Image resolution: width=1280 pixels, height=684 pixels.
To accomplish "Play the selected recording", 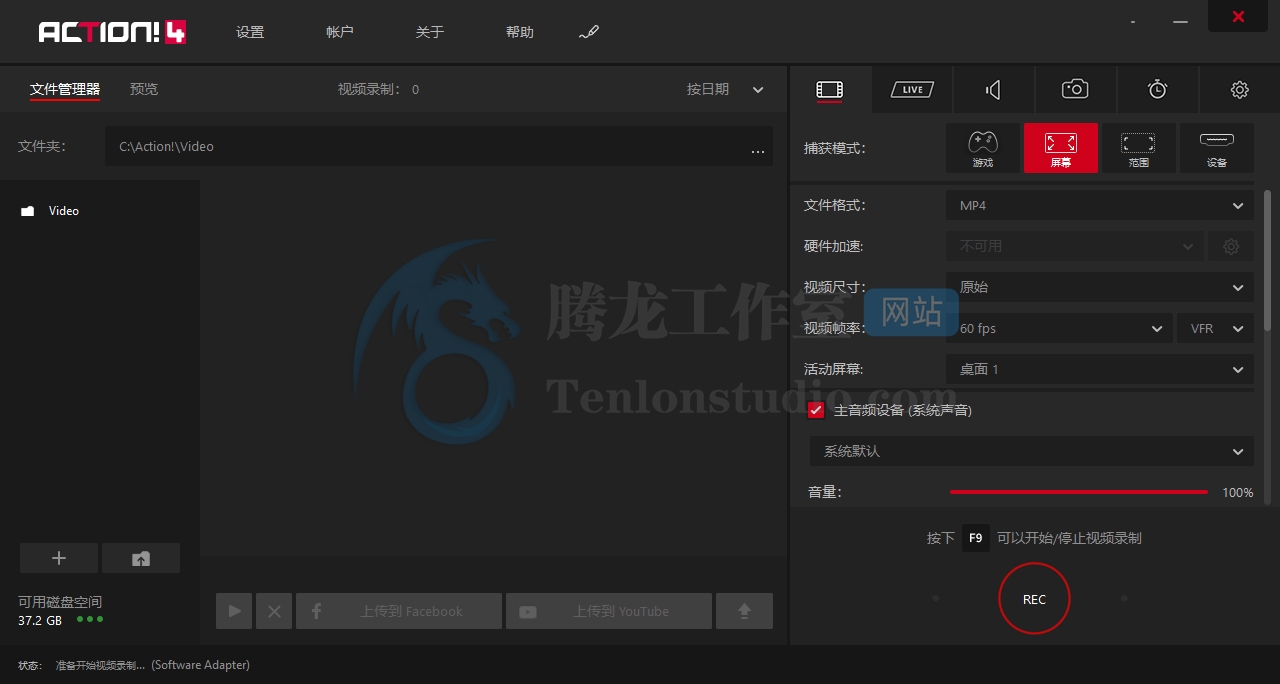I will [x=234, y=611].
